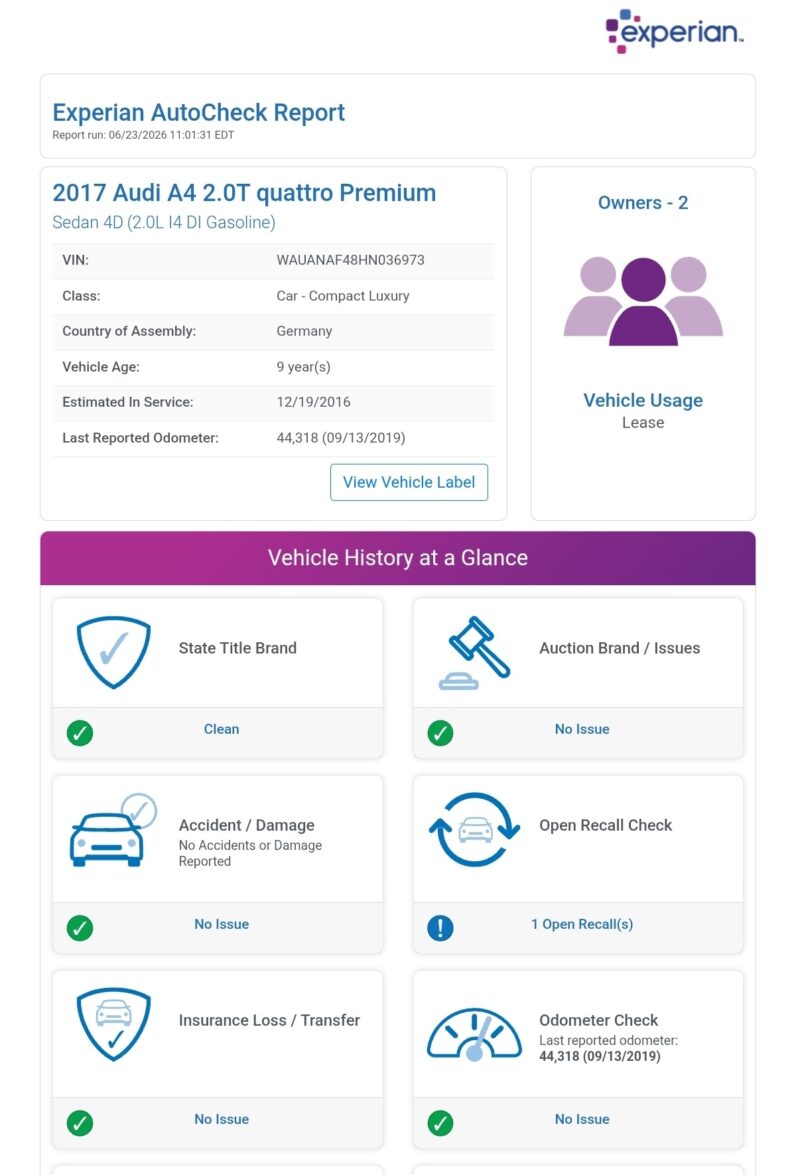The image size is (796, 1175).
Task: Click green checkmark under Auction Brand / Issues
Action: 440,732
